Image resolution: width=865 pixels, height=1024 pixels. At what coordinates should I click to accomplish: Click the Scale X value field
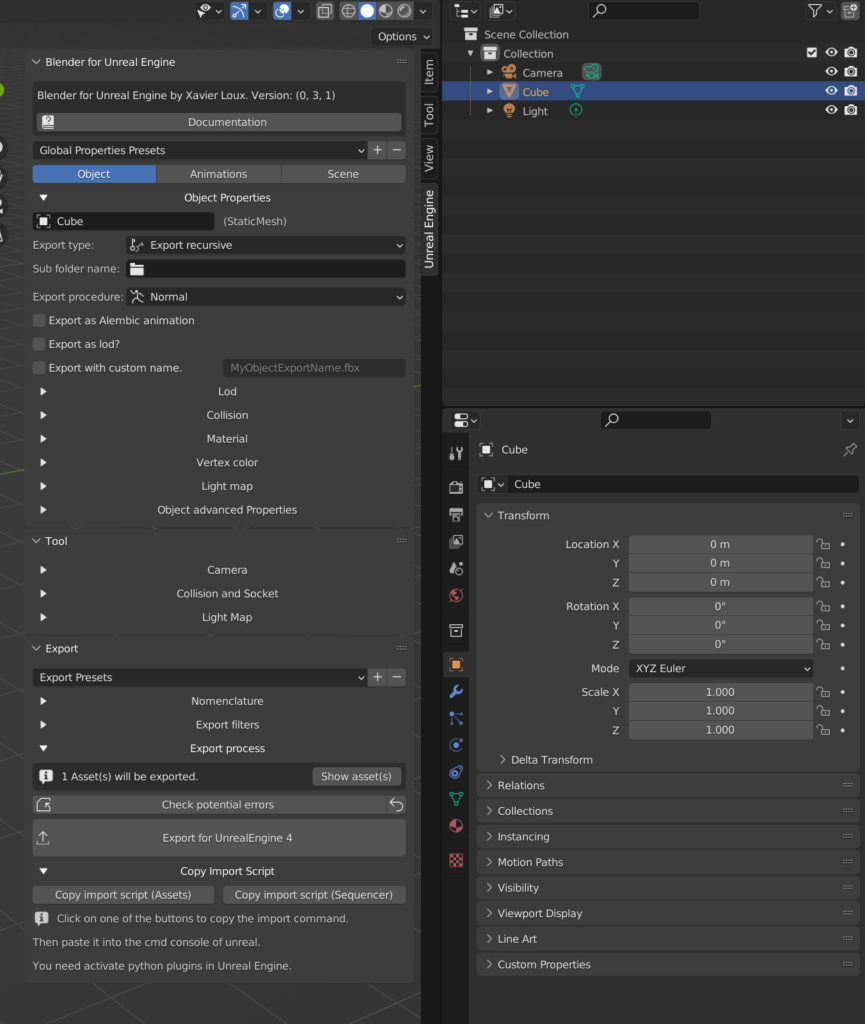pyautogui.click(x=721, y=692)
